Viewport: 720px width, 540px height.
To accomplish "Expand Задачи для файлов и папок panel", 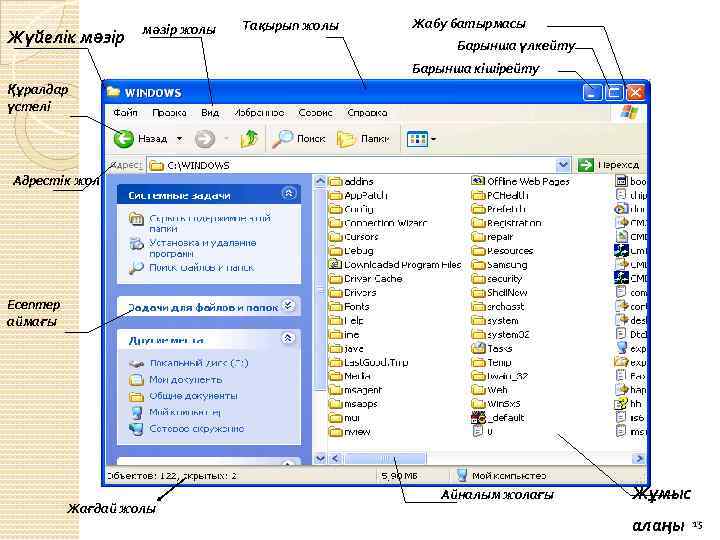I will click(288, 305).
